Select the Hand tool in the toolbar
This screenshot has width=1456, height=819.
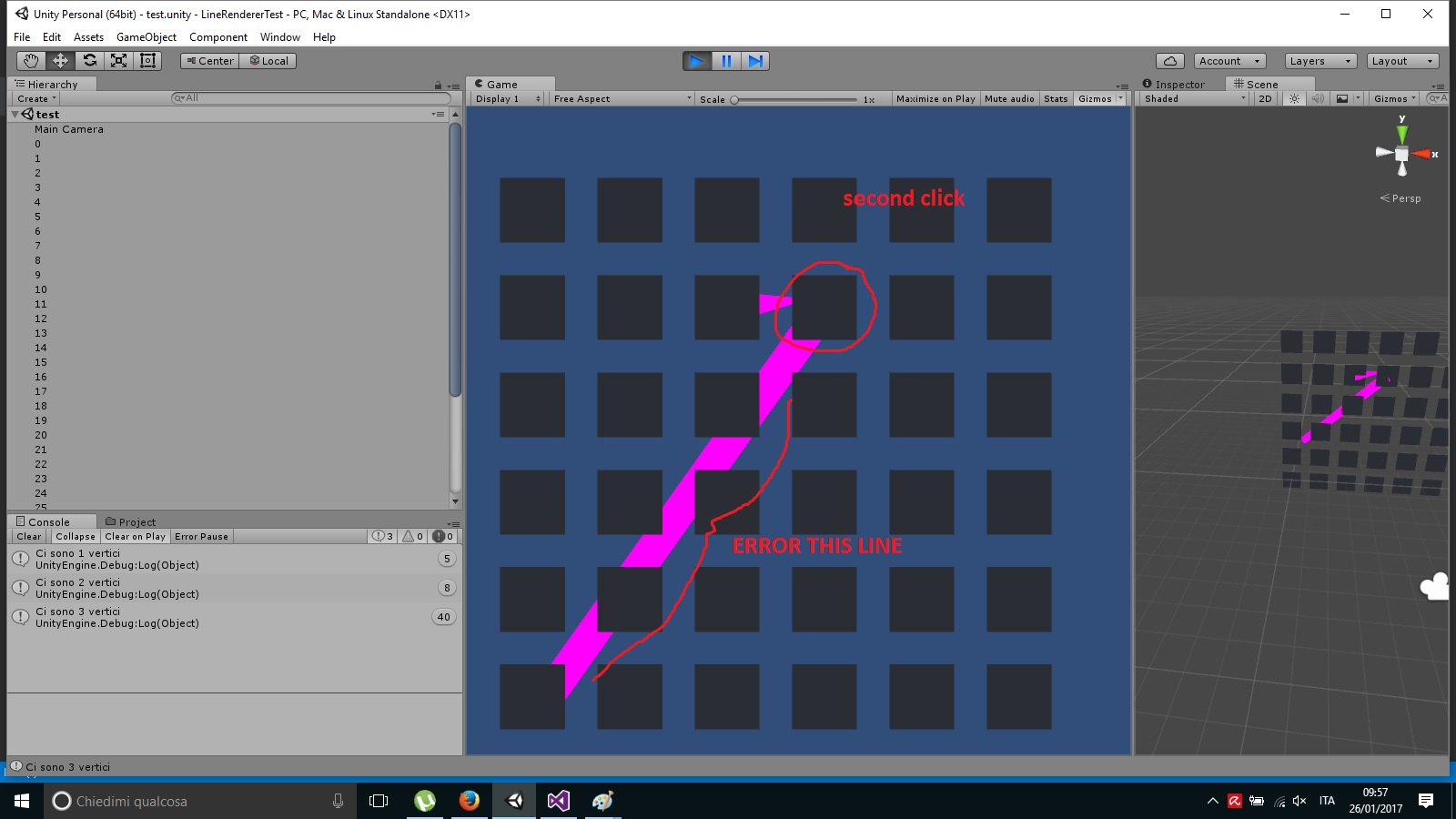[x=30, y=60]
